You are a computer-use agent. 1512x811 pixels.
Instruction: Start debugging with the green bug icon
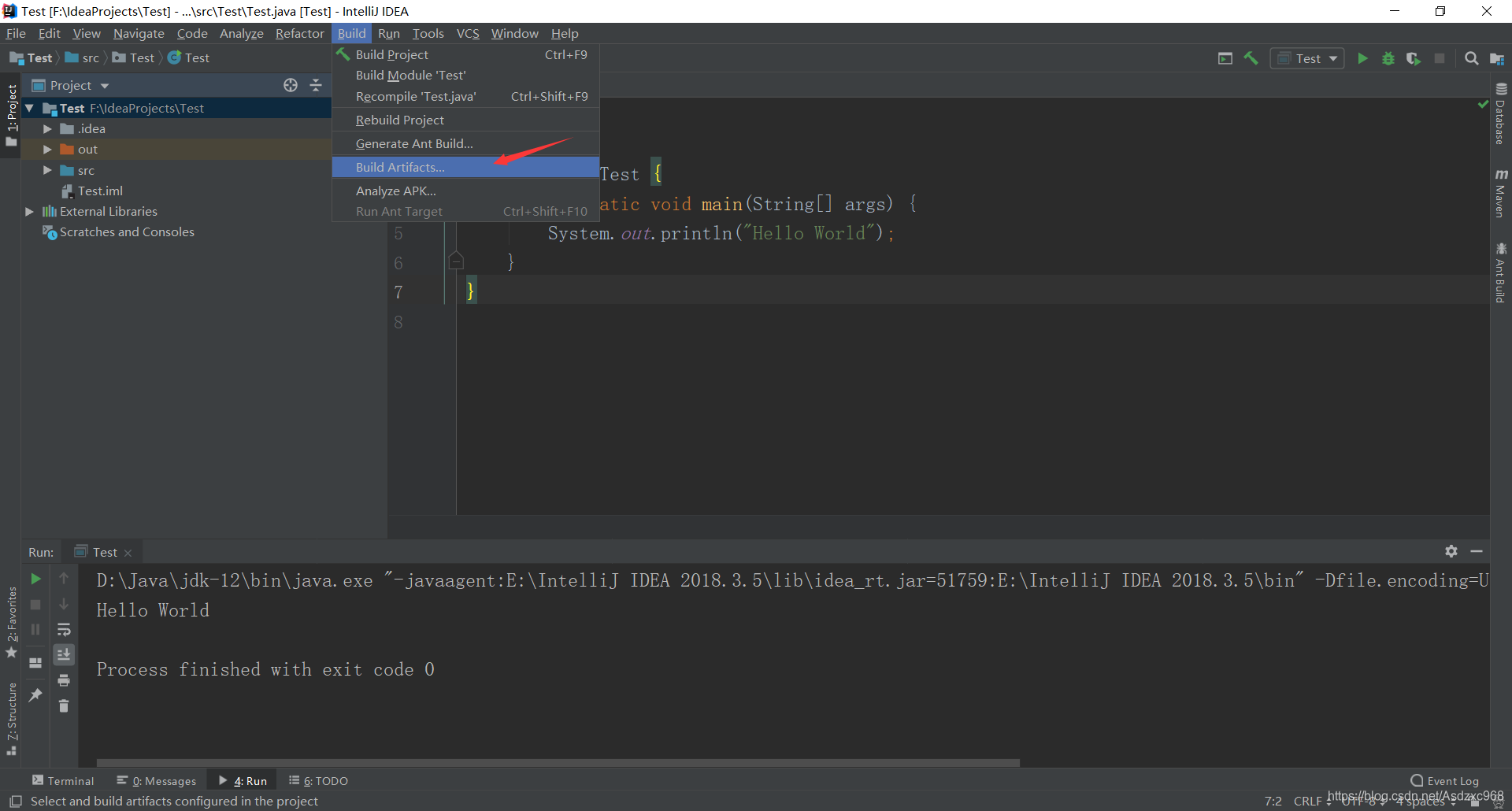click(1388, 58)
